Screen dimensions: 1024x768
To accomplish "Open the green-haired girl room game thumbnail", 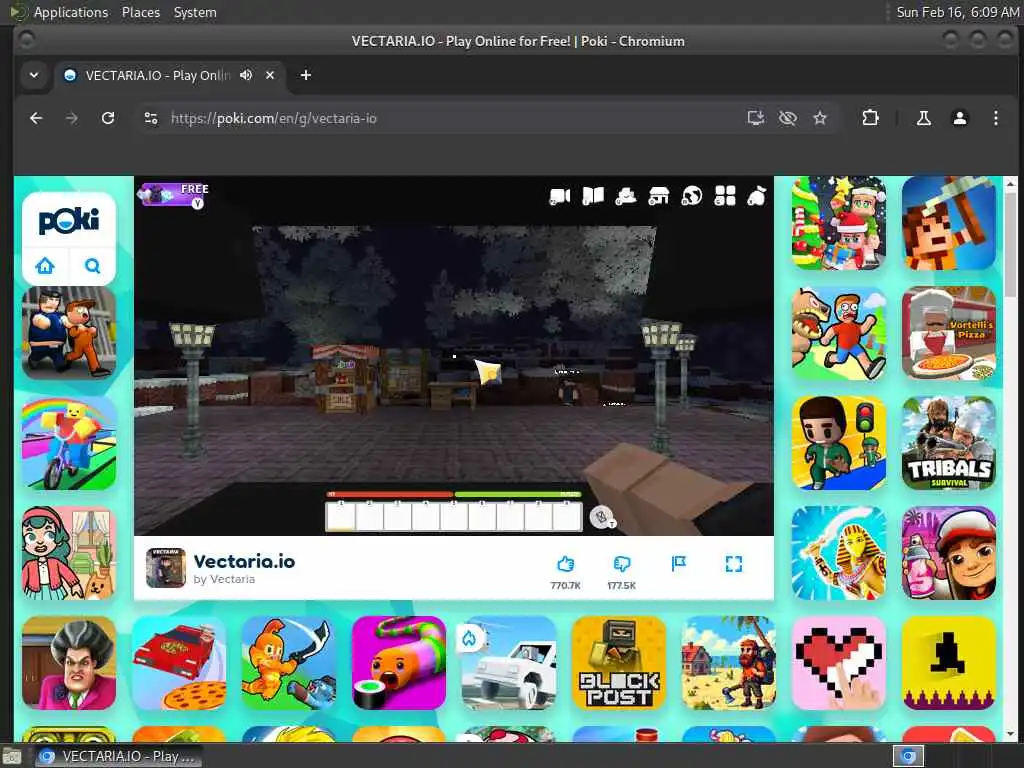I will 69,553.
